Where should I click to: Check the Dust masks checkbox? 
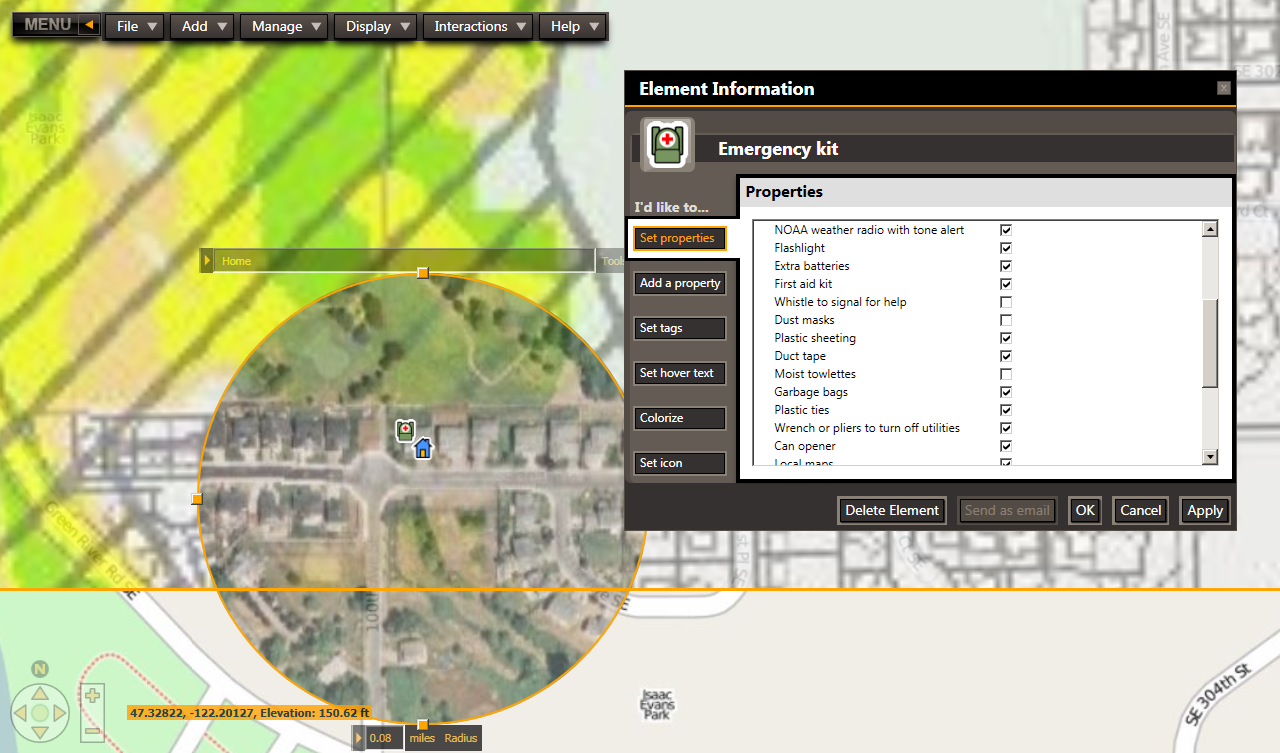1006,320
